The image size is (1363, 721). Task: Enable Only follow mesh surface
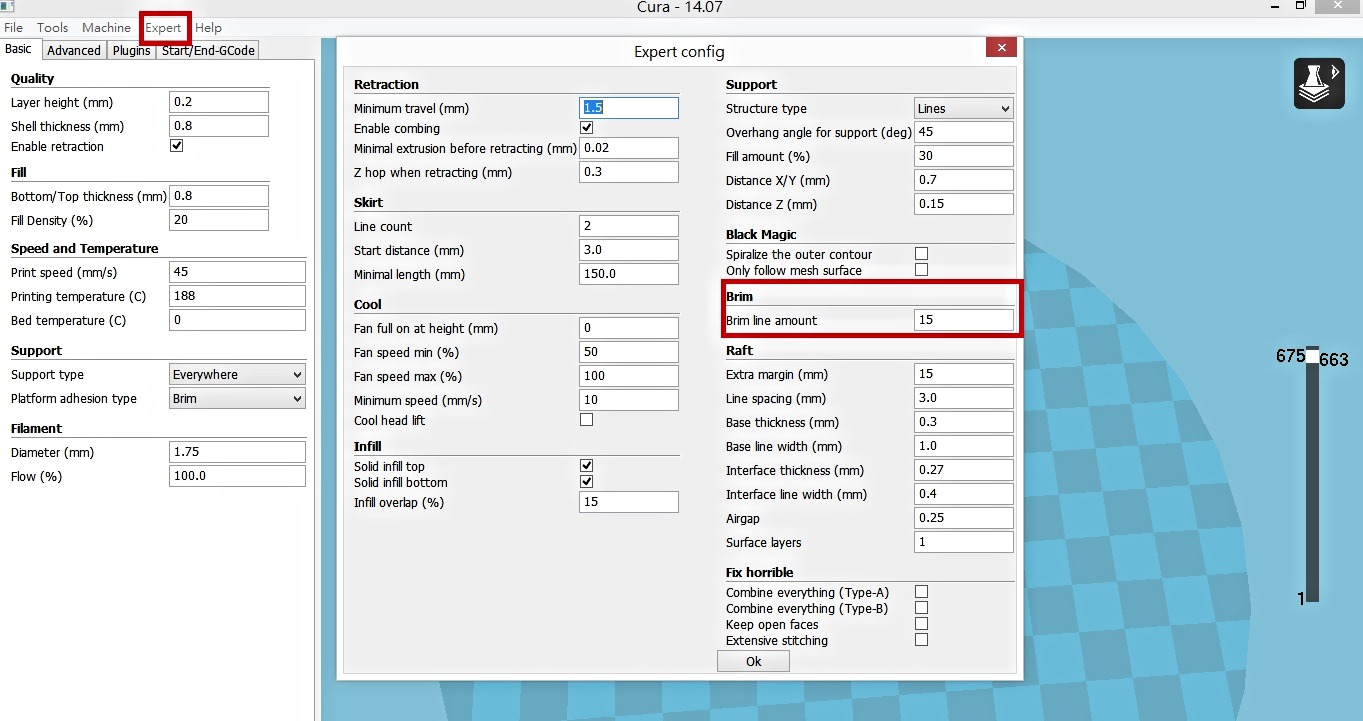[x=922, y=270]
